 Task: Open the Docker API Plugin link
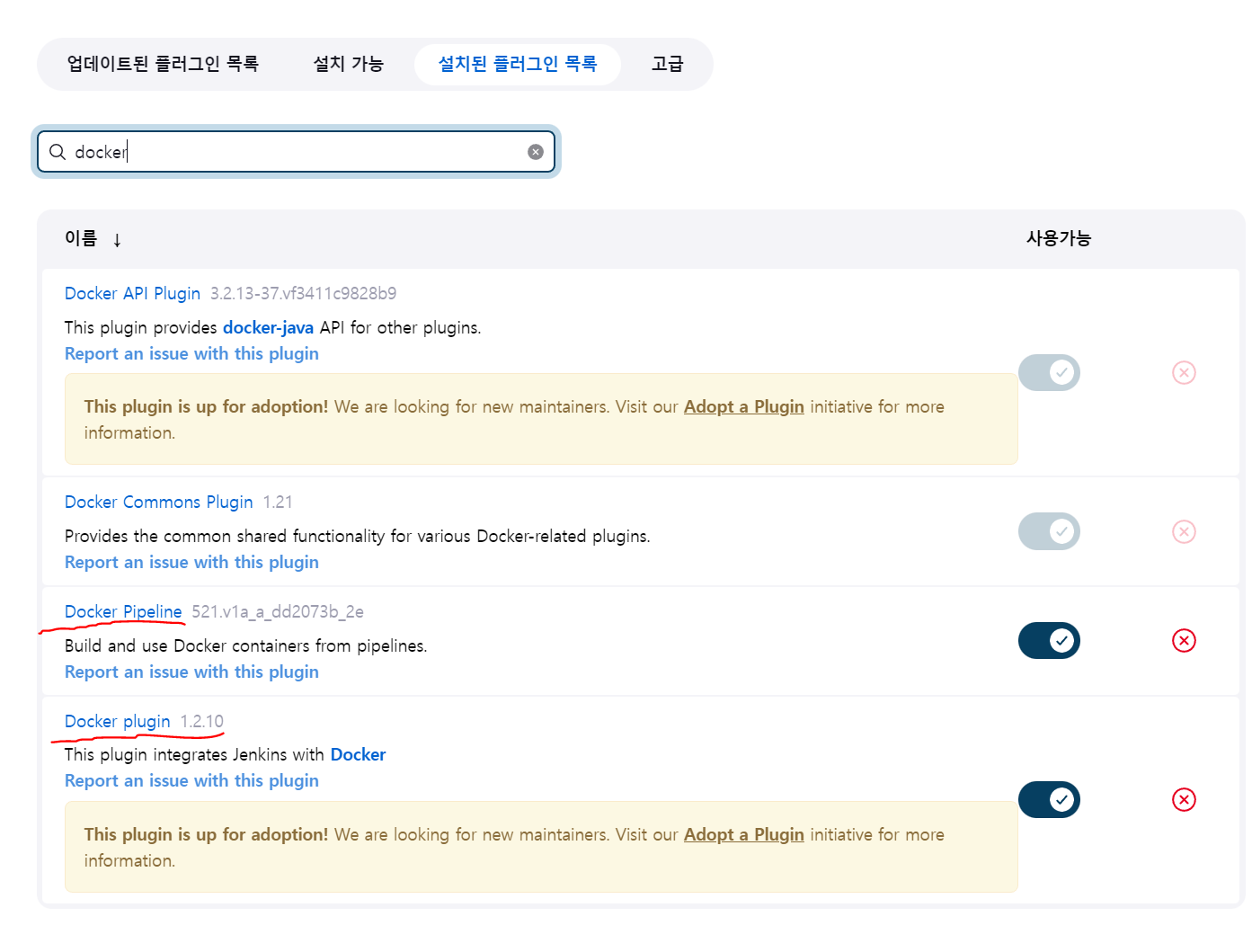[x=132, y=293]
